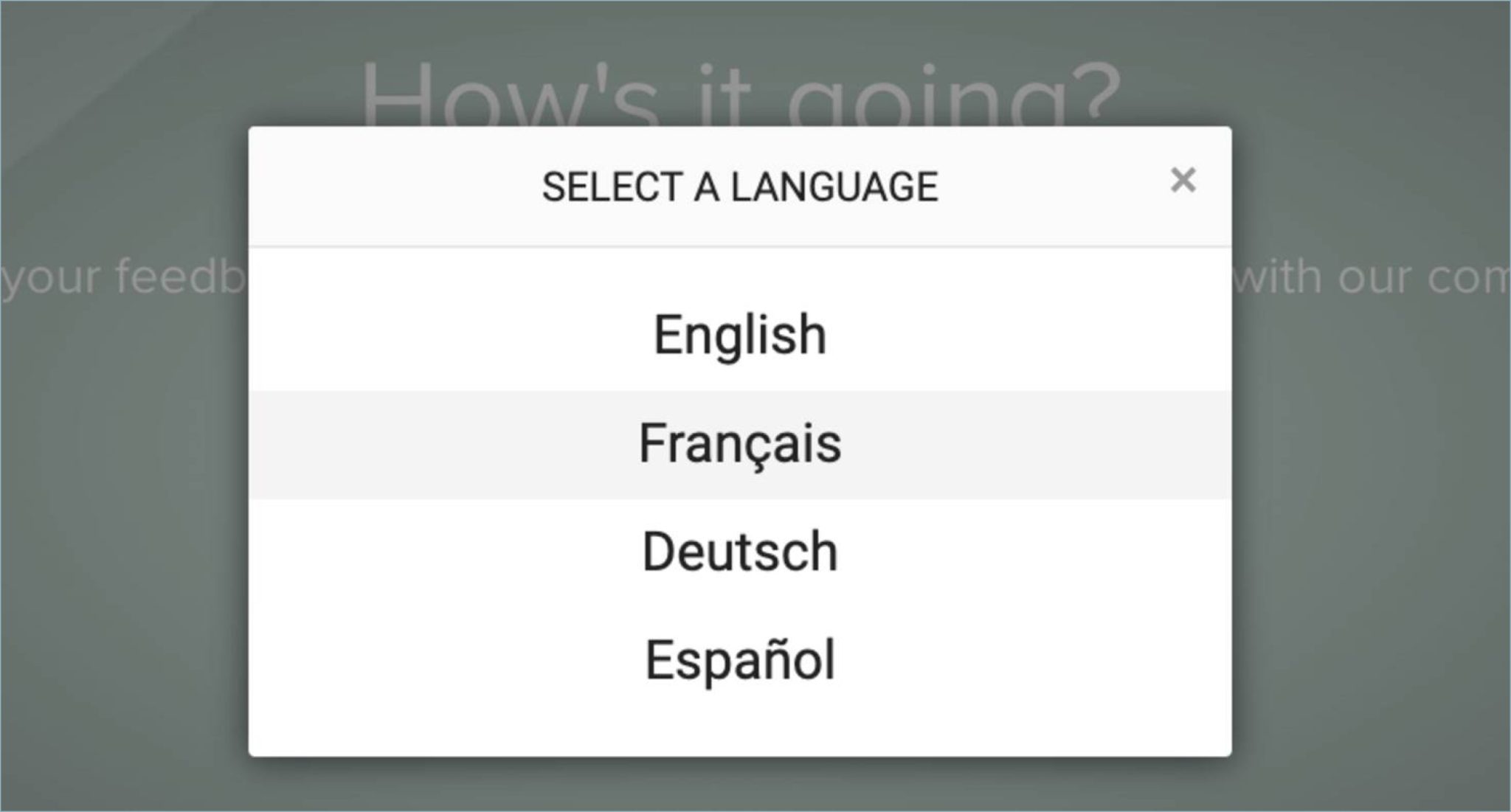Image resolution: width=1511 pixels, height=812 pixels.
Task: Click the first language option shown
Action: point(739,333)
